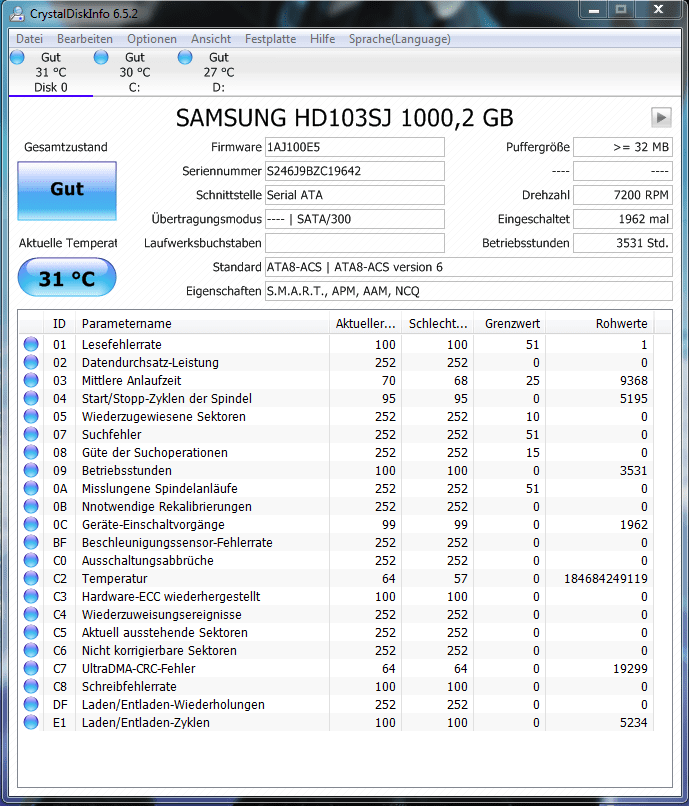
Task: Click status icon for Misslungene Spindelanläufe row
Action: 31,488
